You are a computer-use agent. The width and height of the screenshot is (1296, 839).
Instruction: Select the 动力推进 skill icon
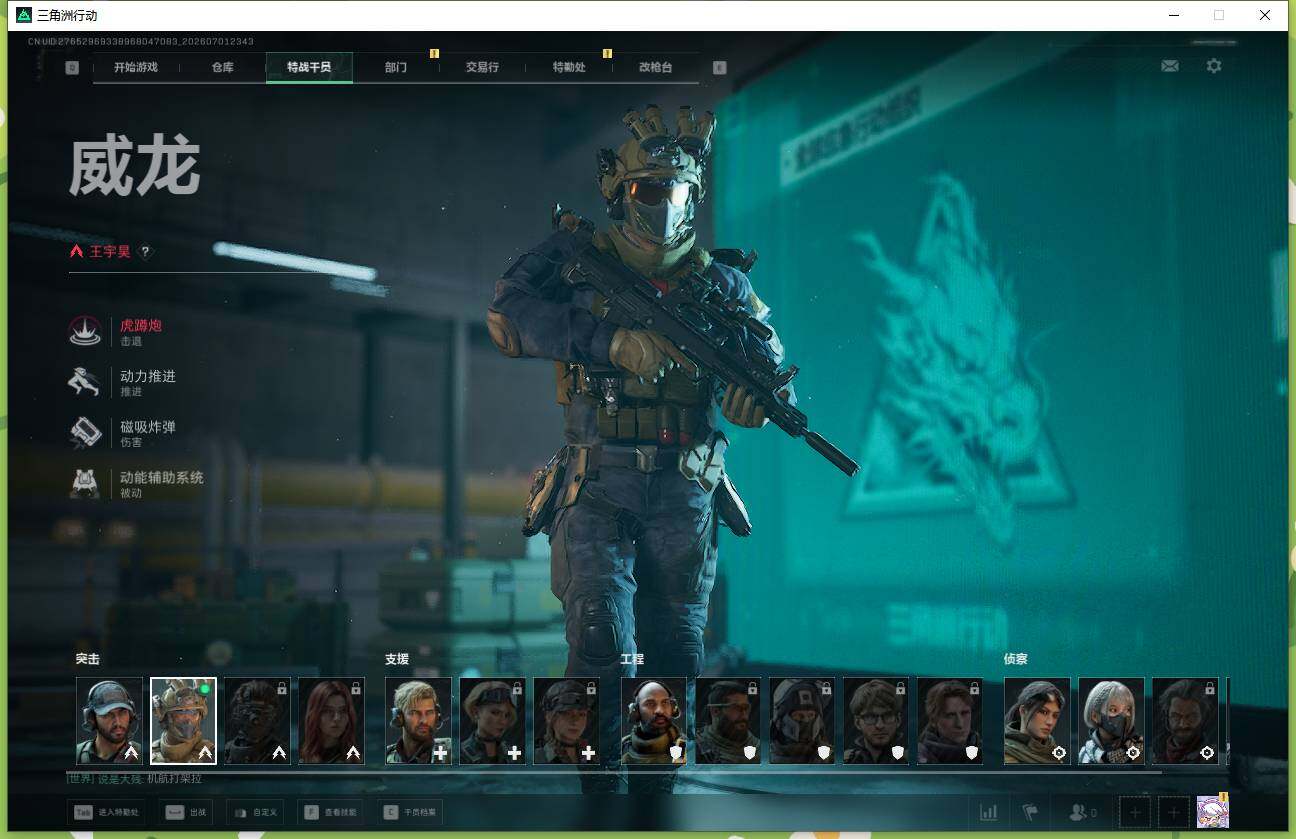84,382
